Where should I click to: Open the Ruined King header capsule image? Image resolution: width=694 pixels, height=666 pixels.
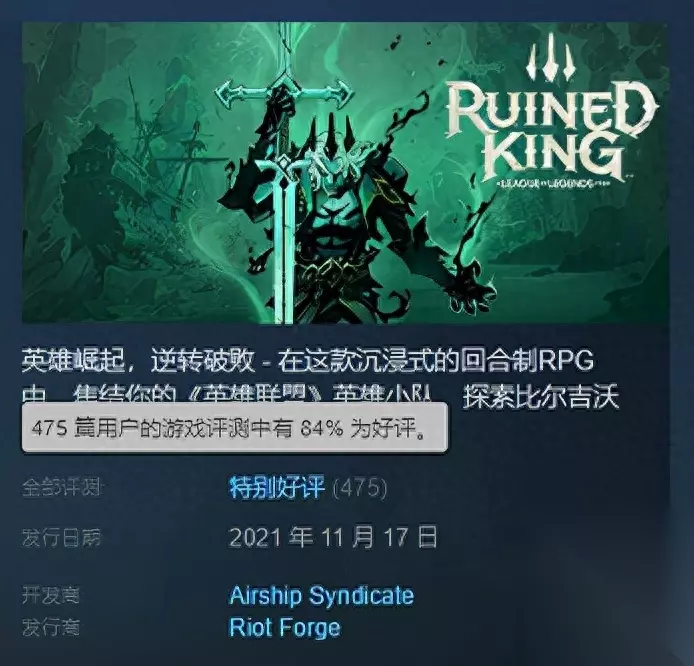pyautogui.click(x=345, y=173)
